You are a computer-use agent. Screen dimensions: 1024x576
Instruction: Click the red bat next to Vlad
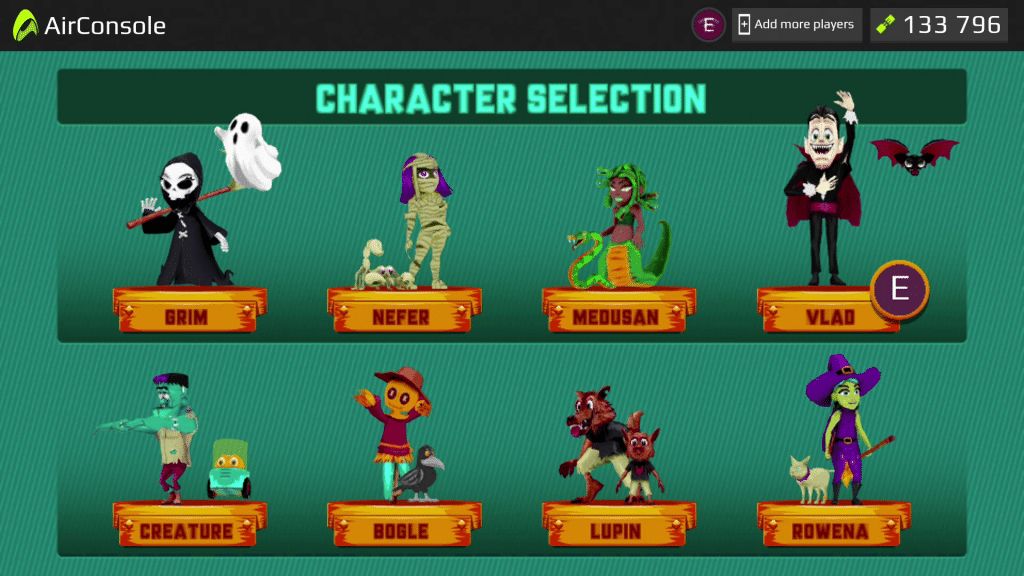pyautogui.click(x=914, y=157)
